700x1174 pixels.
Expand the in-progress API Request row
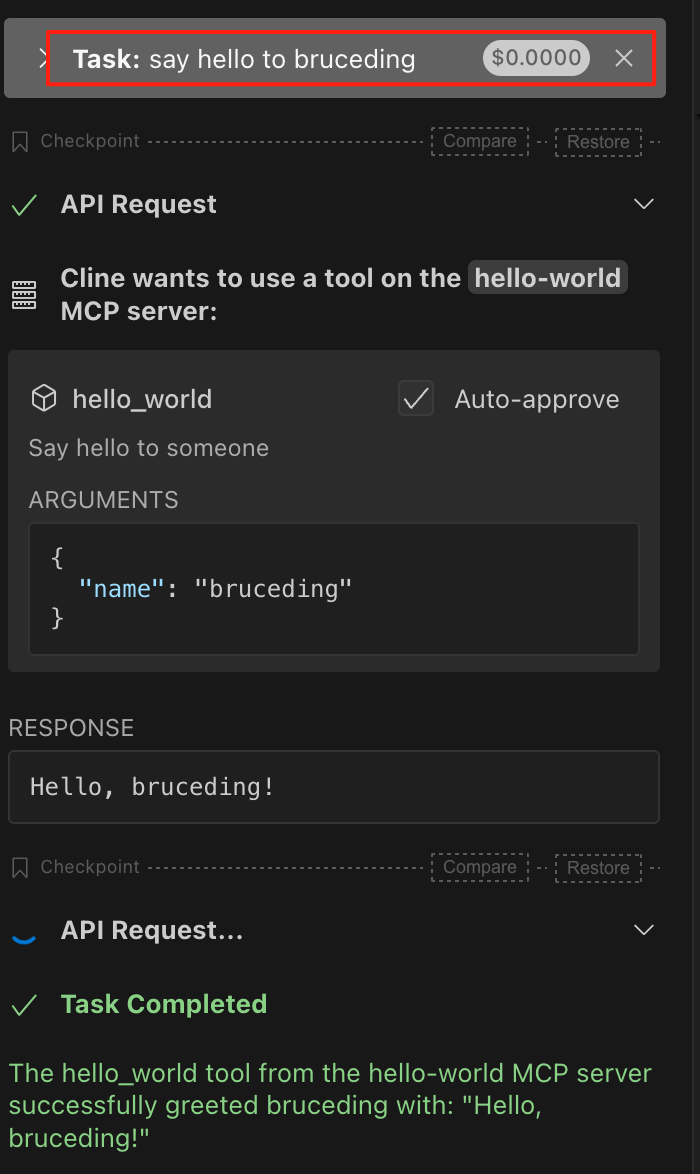[644, 930]
